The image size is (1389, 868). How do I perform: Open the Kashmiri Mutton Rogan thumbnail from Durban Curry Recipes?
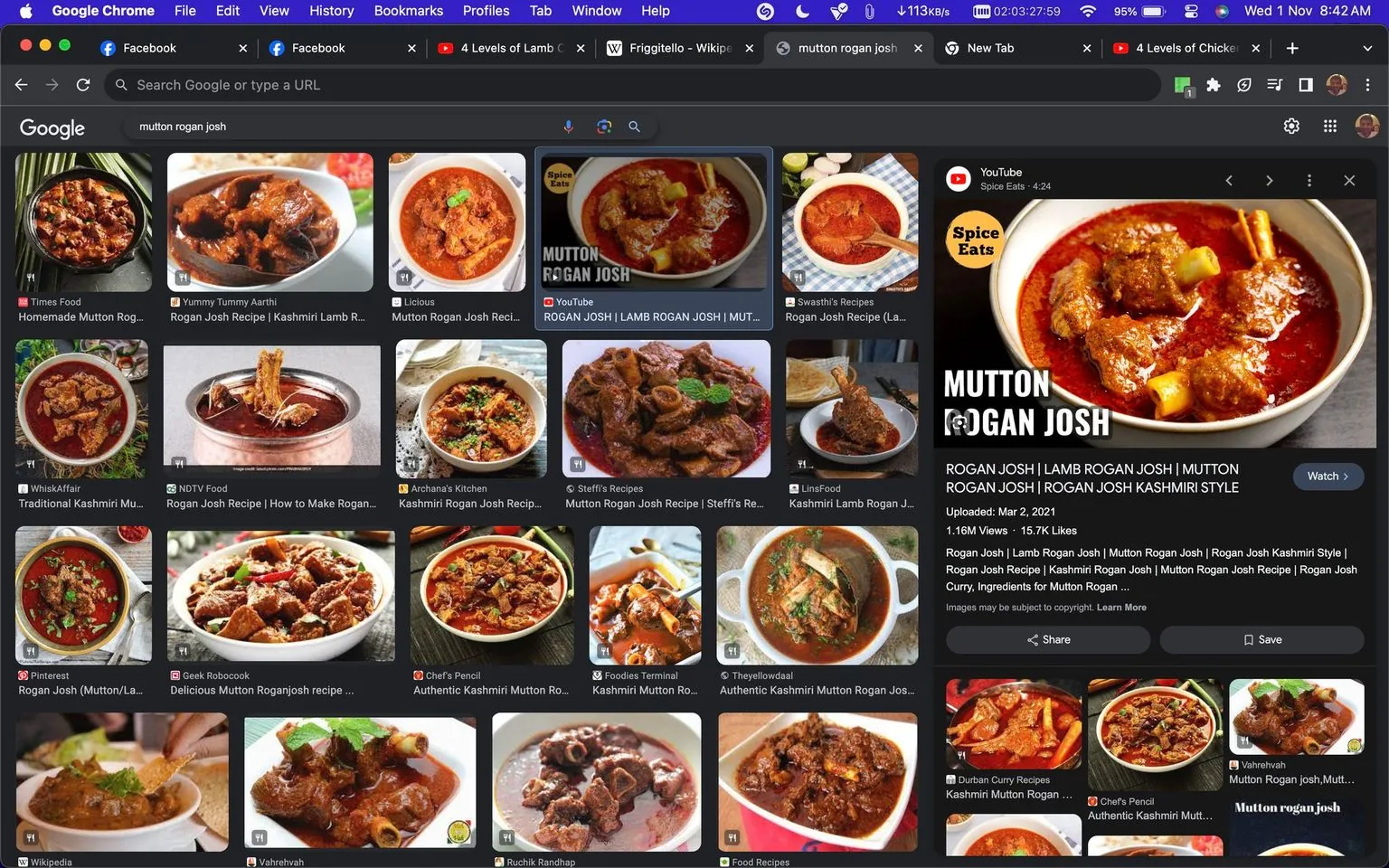point(1013,723)
